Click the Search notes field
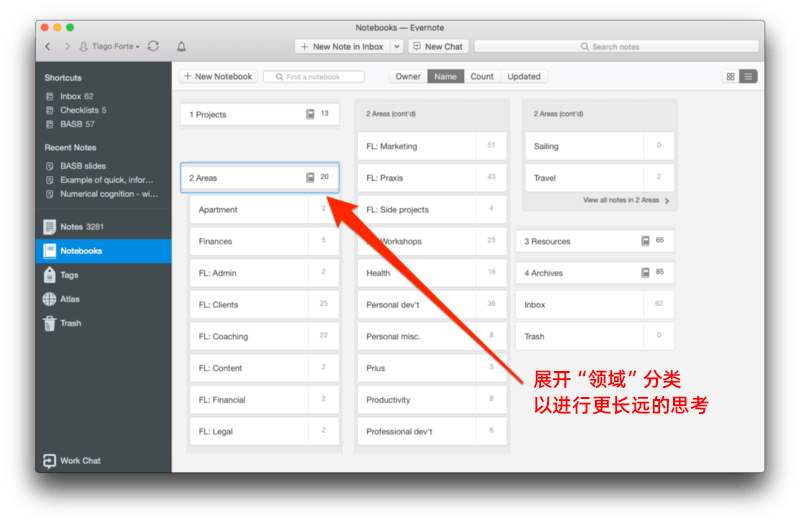This screenshot has height=523, width=800. pyautogui.click(x=616, y=46)
